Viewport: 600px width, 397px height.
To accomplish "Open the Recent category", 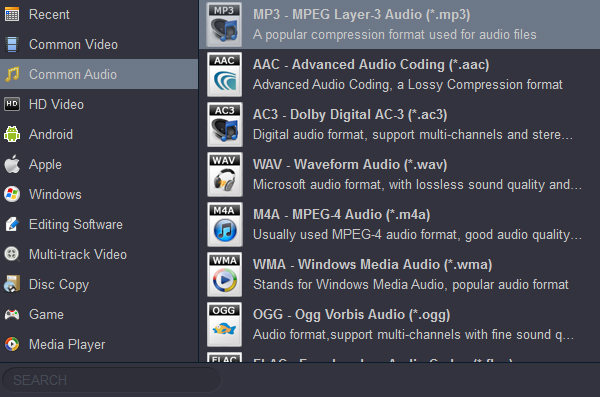I will (x=49, y=15).
